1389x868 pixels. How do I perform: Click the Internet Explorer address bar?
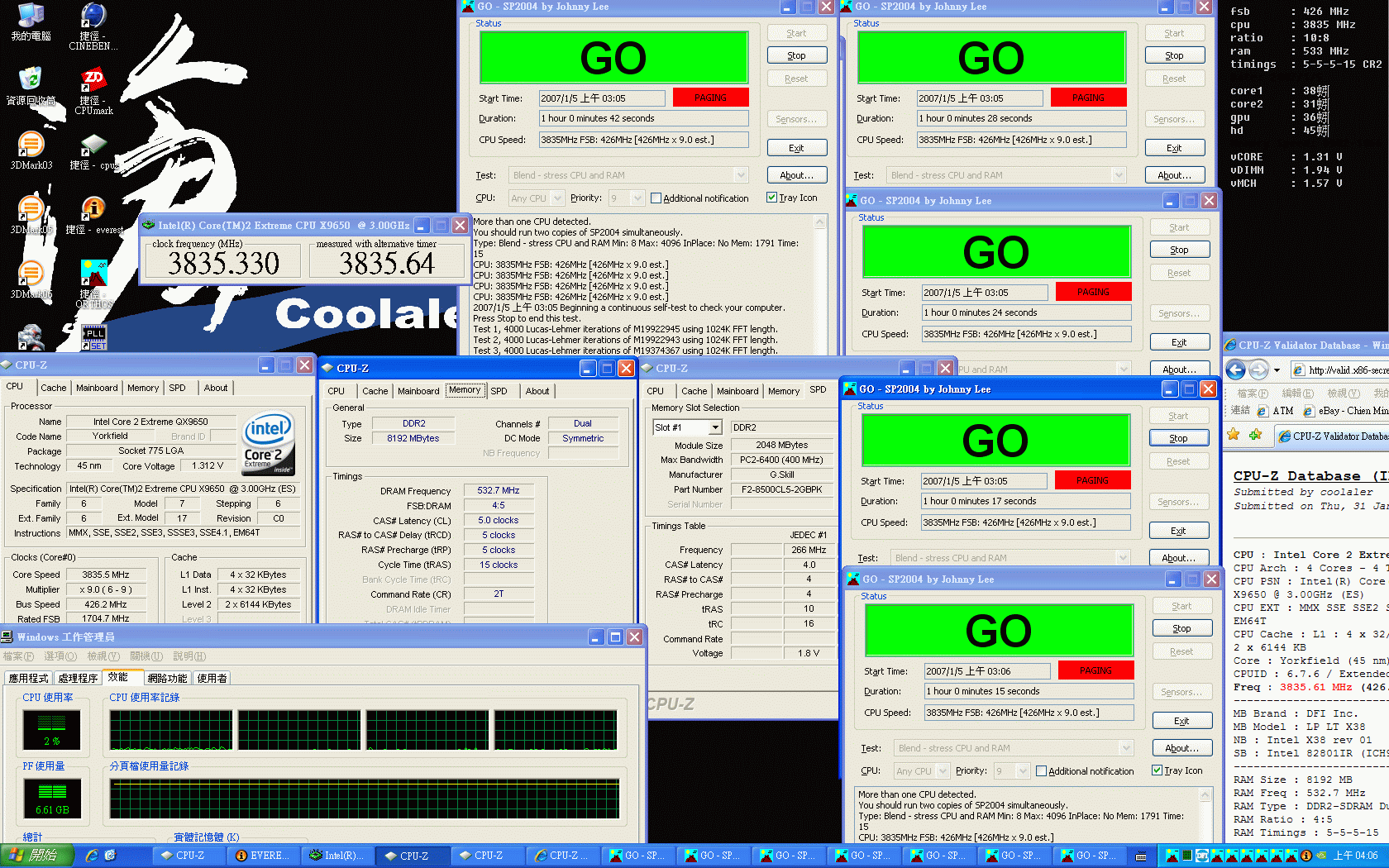[x=1341, y=370]
